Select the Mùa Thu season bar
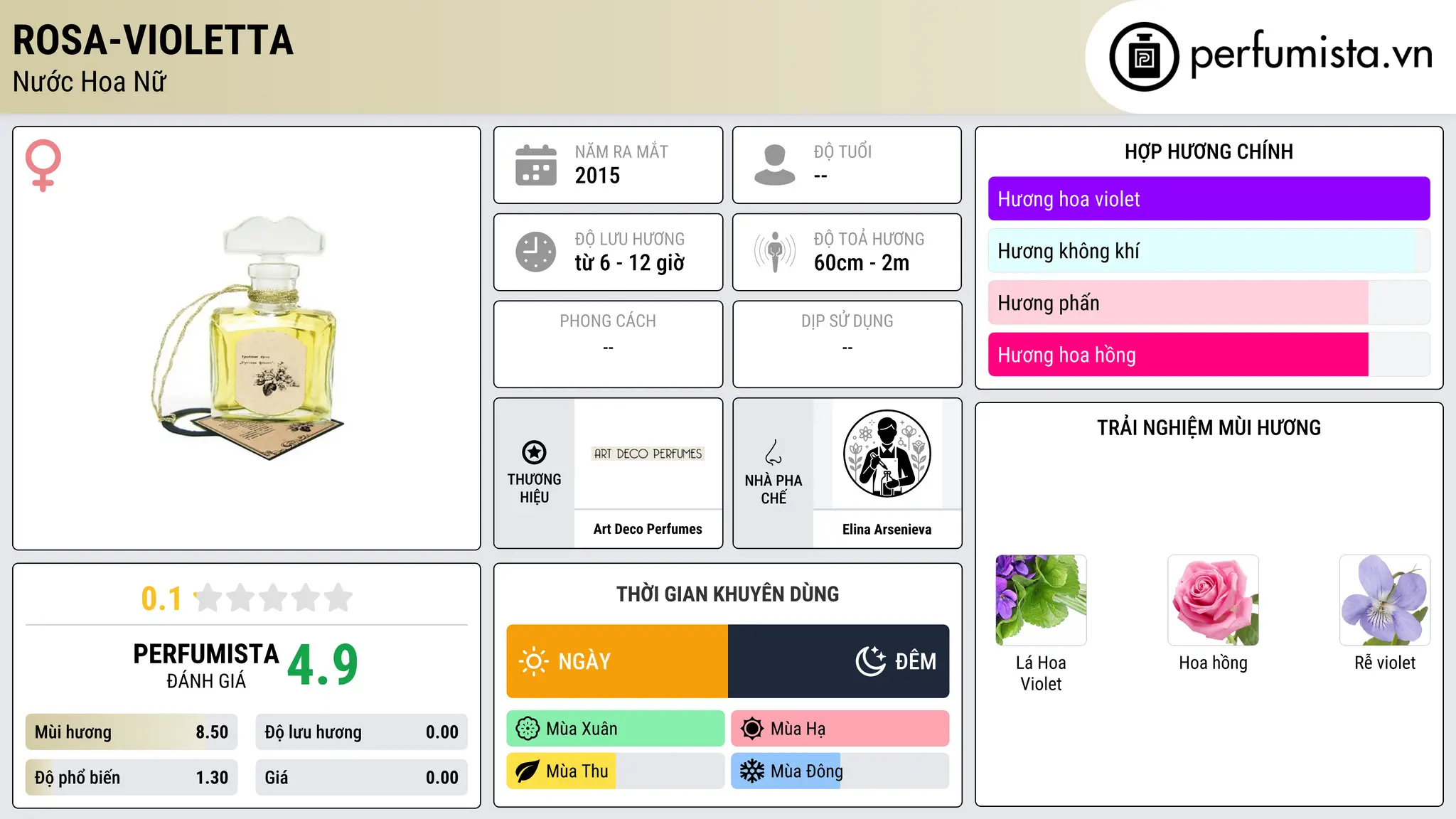The image size is (1456, 819). tap(616, 771)
